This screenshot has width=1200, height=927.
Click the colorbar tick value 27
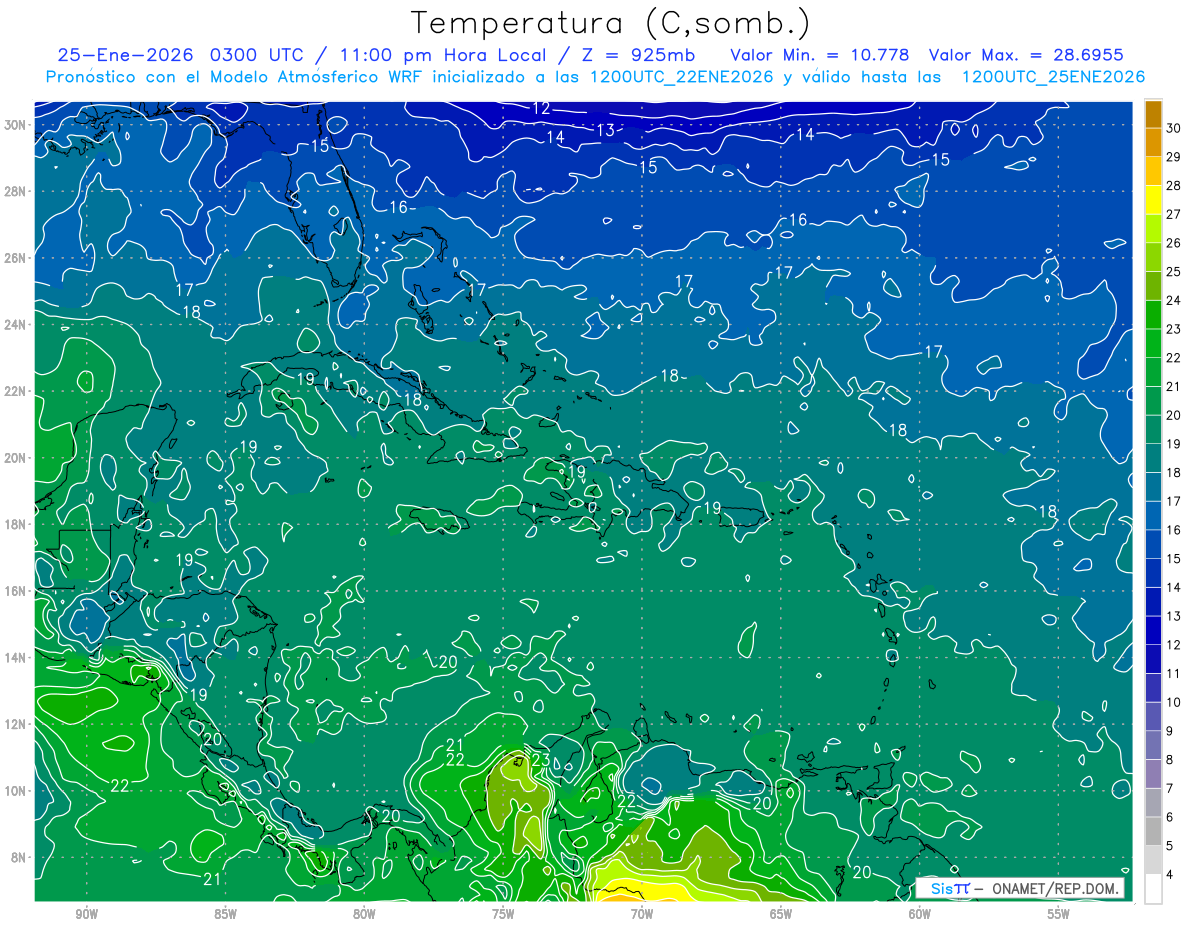click(x=1174, y=214)
